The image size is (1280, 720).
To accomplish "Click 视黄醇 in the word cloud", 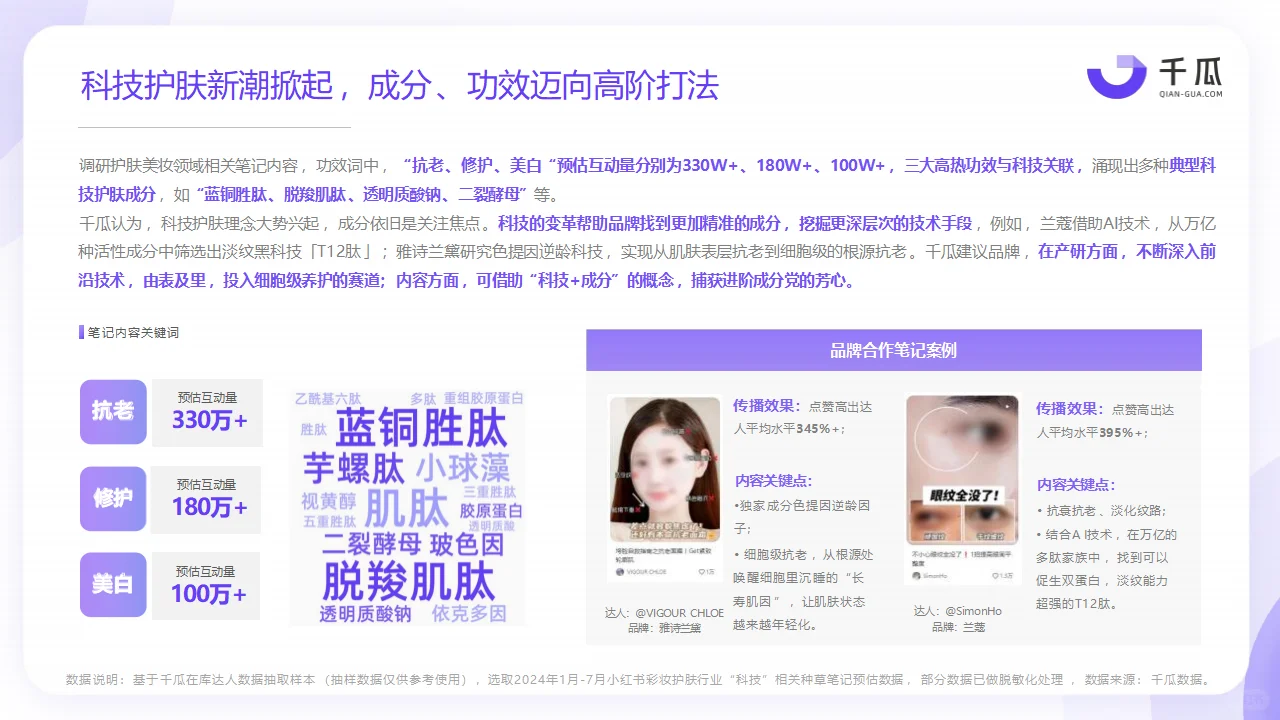I will [x=329, y=501].
